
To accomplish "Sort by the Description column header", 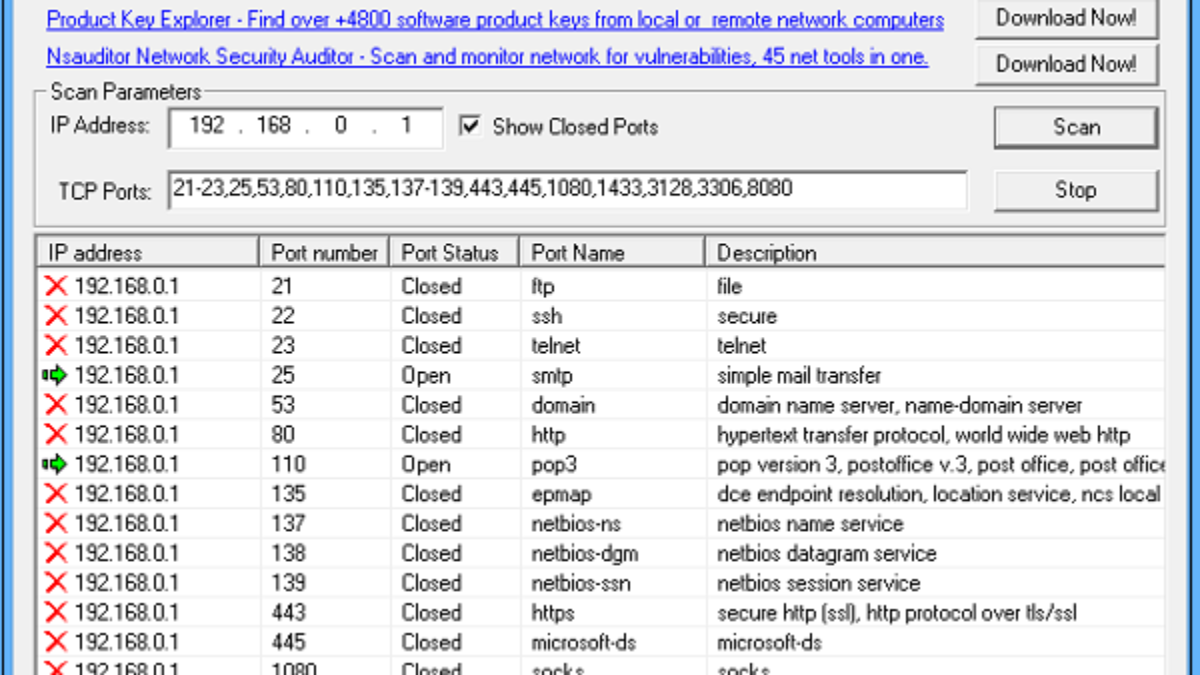I will tap(935, 253).
